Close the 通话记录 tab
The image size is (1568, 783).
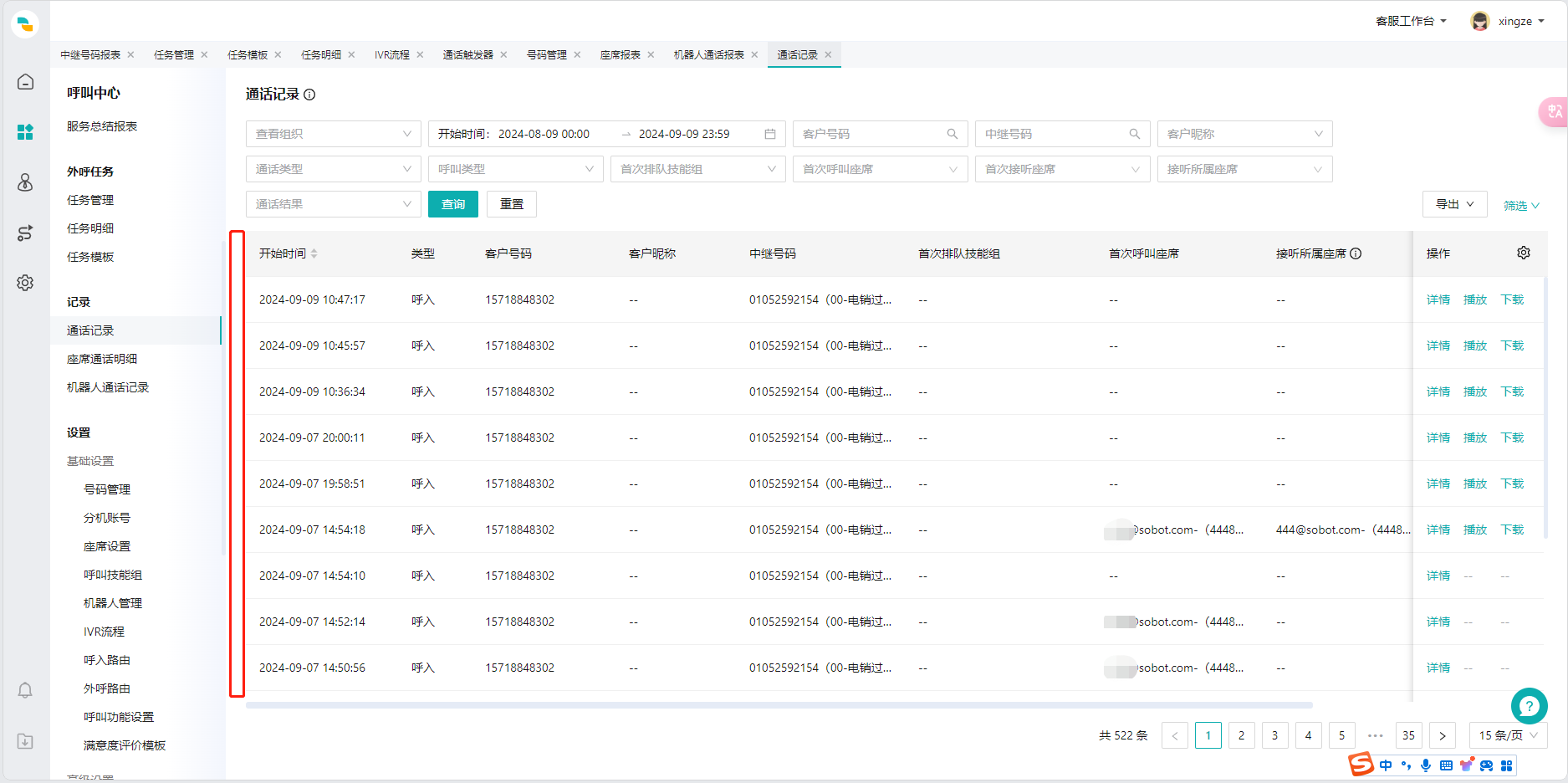828,54
